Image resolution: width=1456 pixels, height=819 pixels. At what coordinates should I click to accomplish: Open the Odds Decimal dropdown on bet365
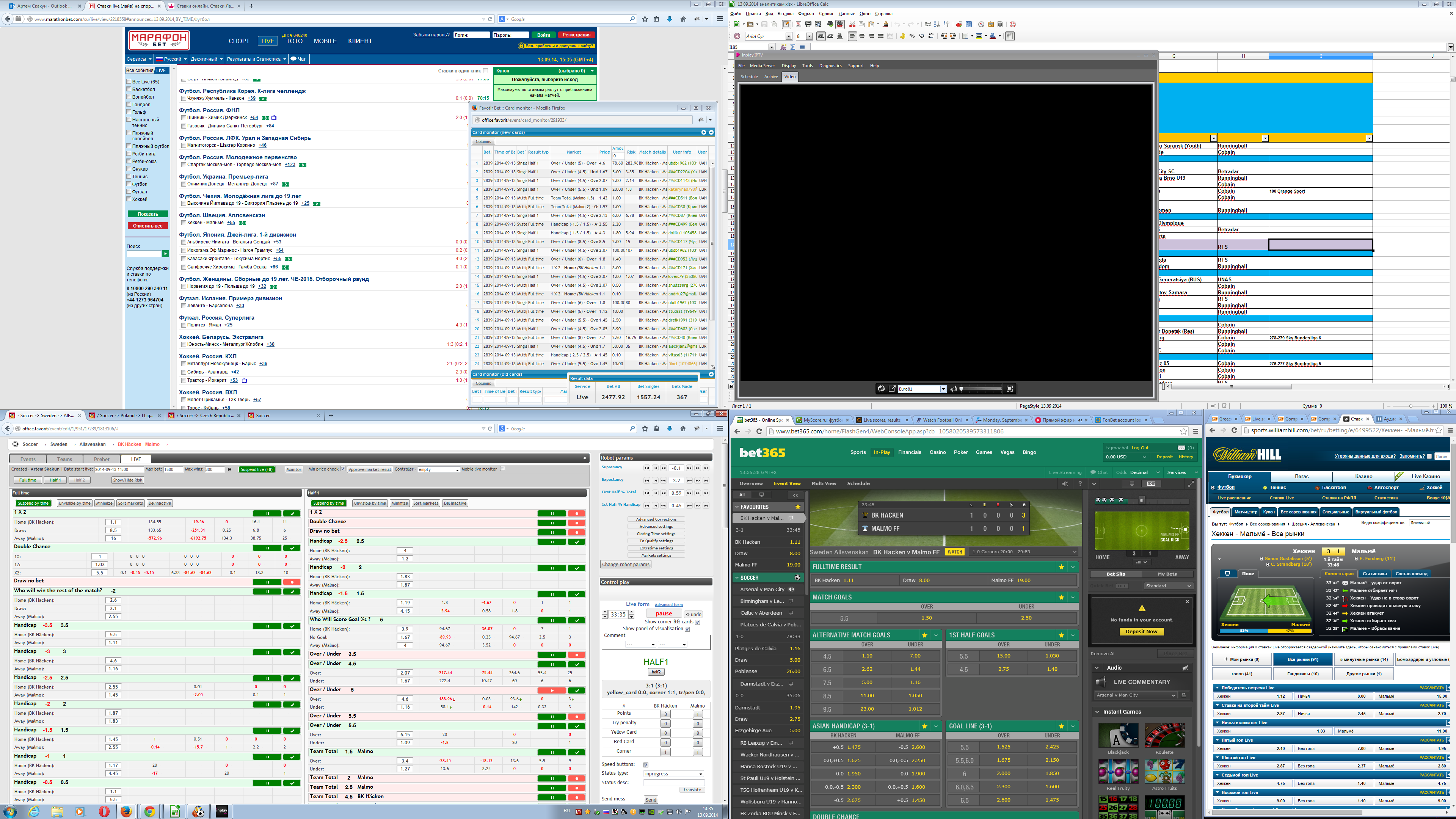1138,472
